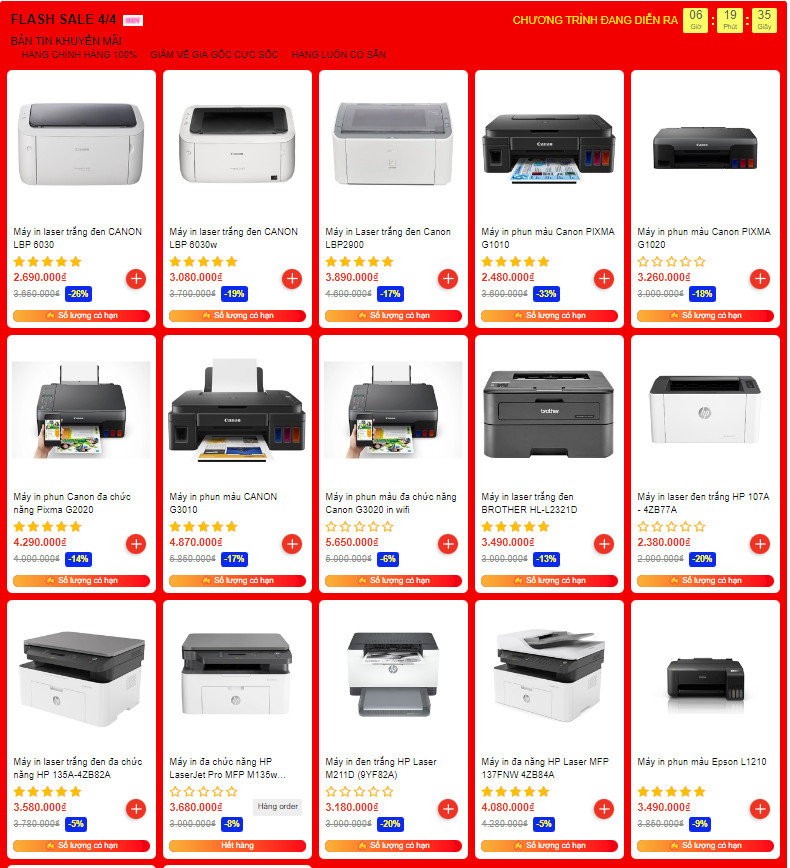Click the FLASH SALE 4/4 heading

(x=64, y=19)
